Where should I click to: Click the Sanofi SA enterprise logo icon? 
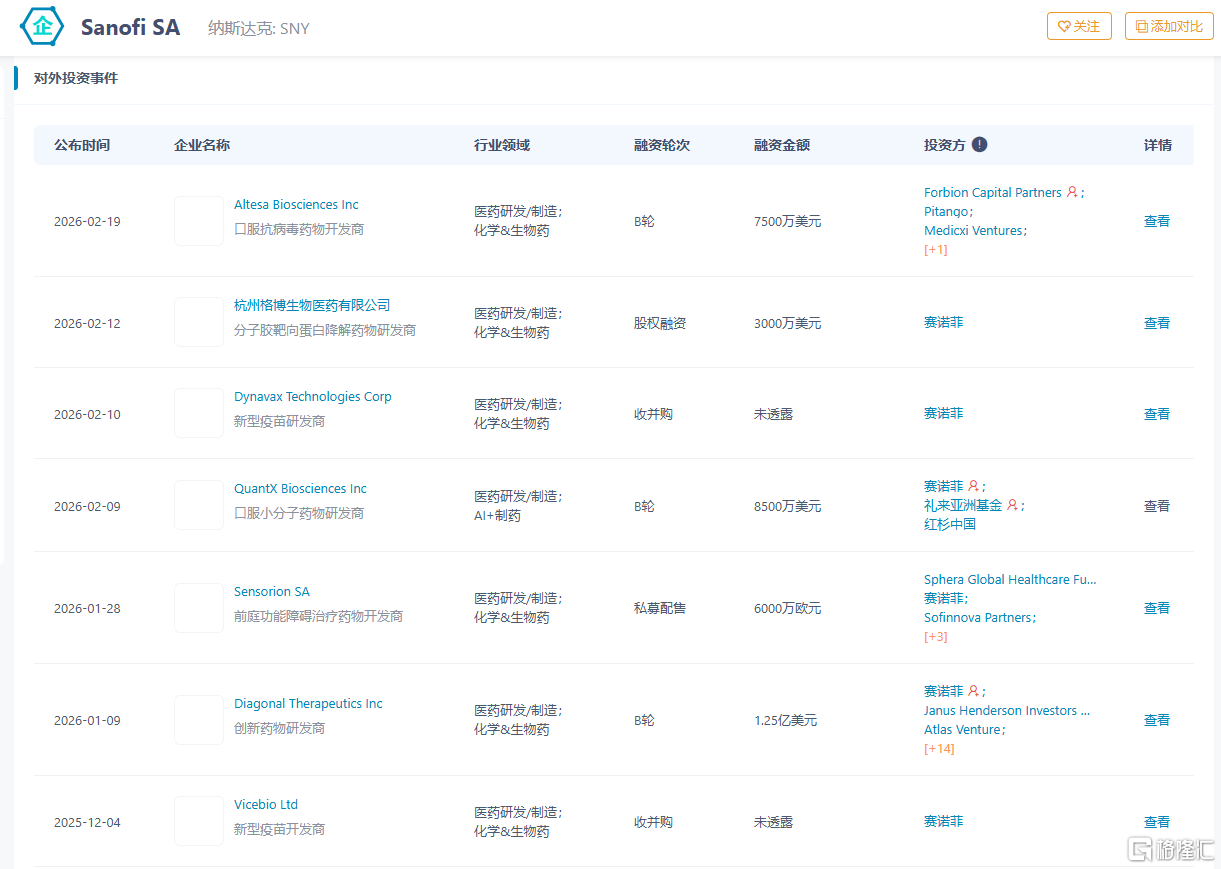pos(42,27)
